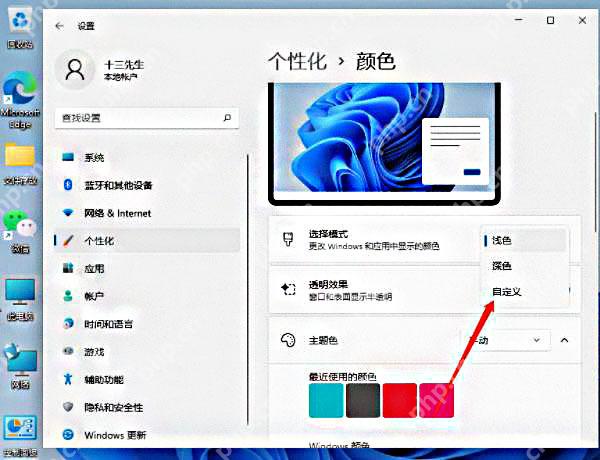Open the 此电脑 desktop icon
This screenshot has height=460, width=600.
tap(20, 300)
